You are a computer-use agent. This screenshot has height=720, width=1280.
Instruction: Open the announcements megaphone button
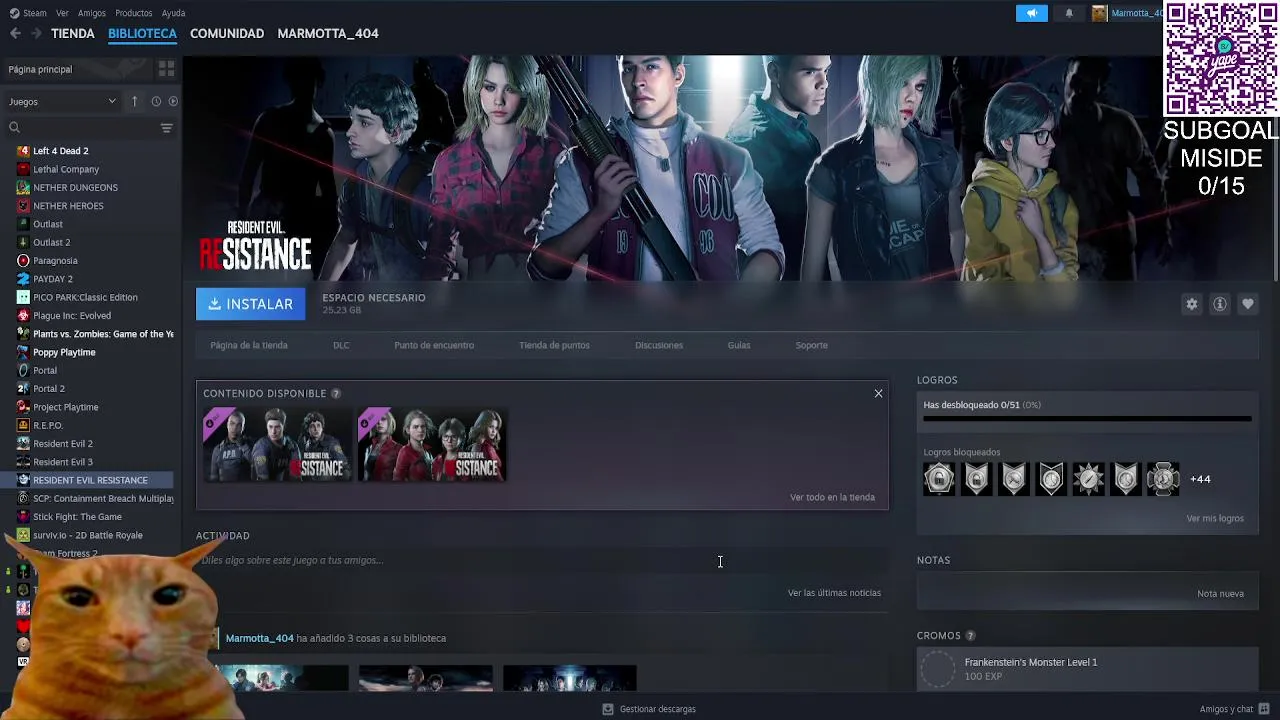1032,13
